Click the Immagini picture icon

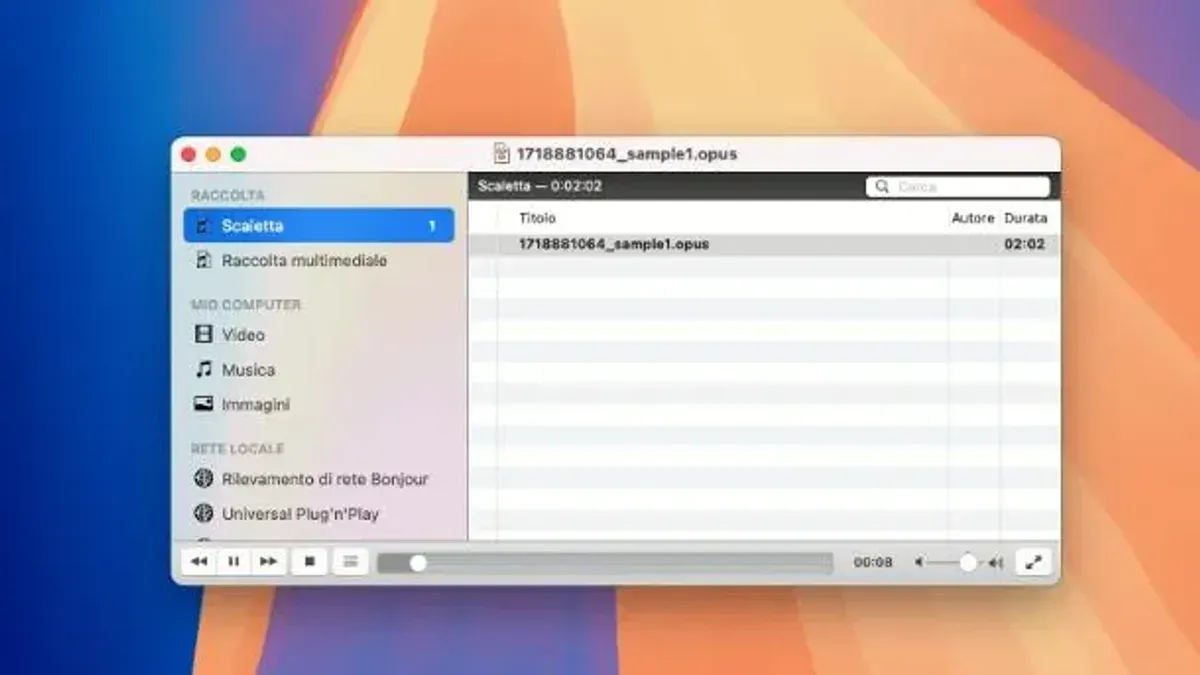(x=204, y=404)
